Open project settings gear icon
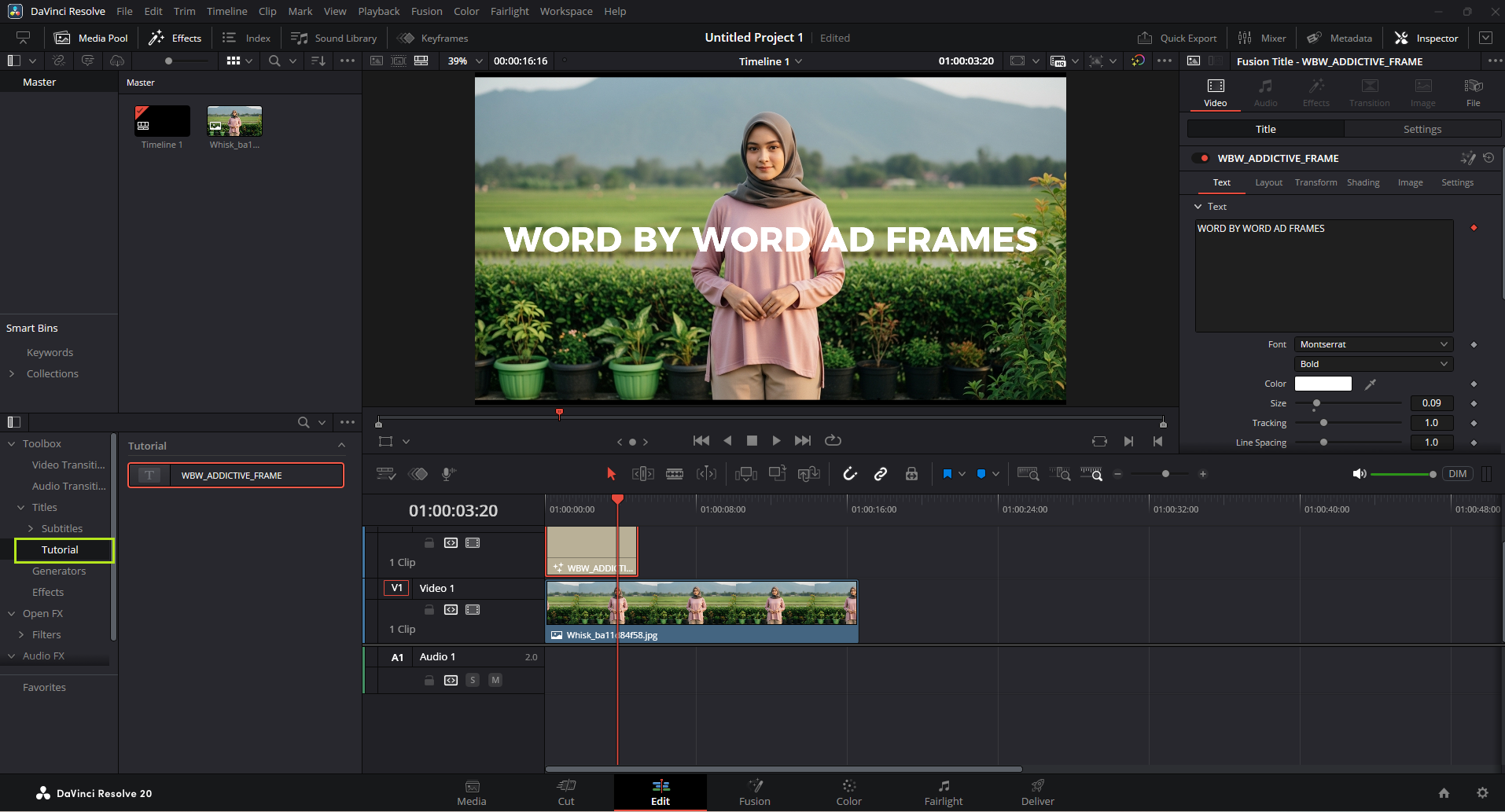1505x812 pixels. (x=1482, y=793)
